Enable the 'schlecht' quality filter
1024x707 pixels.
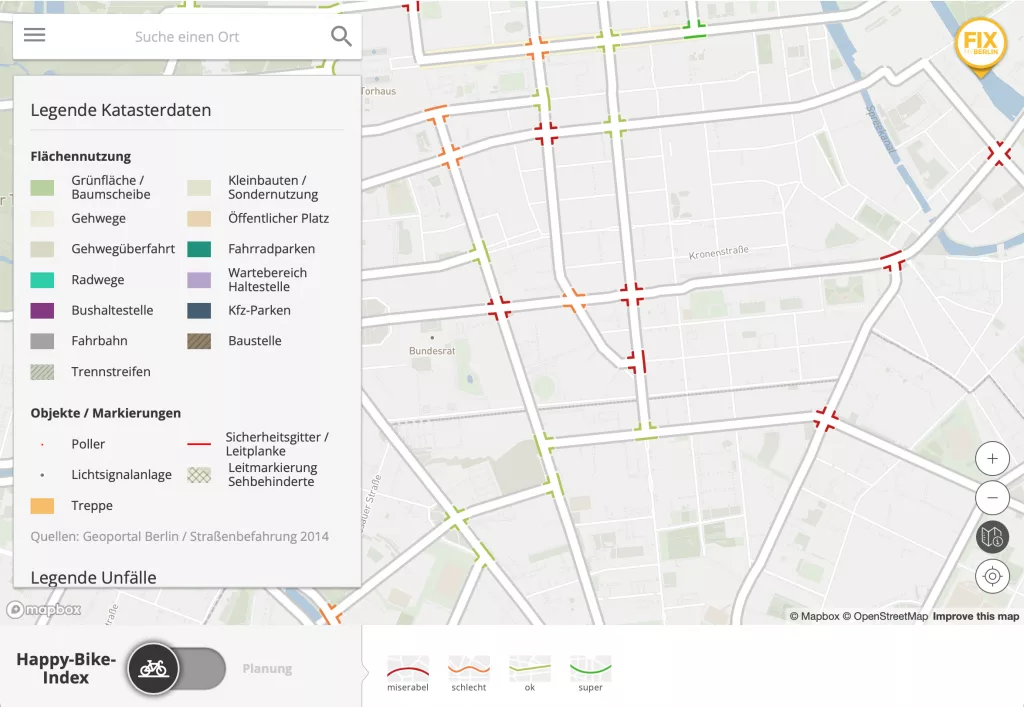tap(468, 665)
